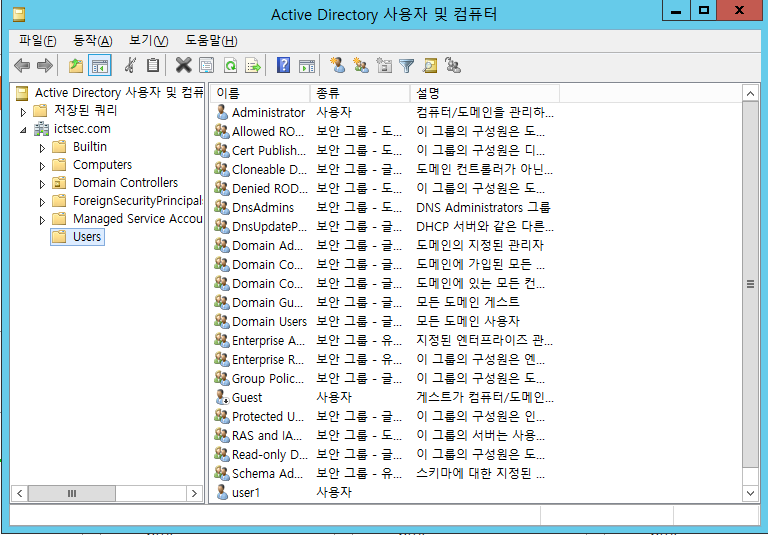Click the Refresh toolbar icon
Screen dimensions: 768x535
pyautogui.click(x=230, y=65)
